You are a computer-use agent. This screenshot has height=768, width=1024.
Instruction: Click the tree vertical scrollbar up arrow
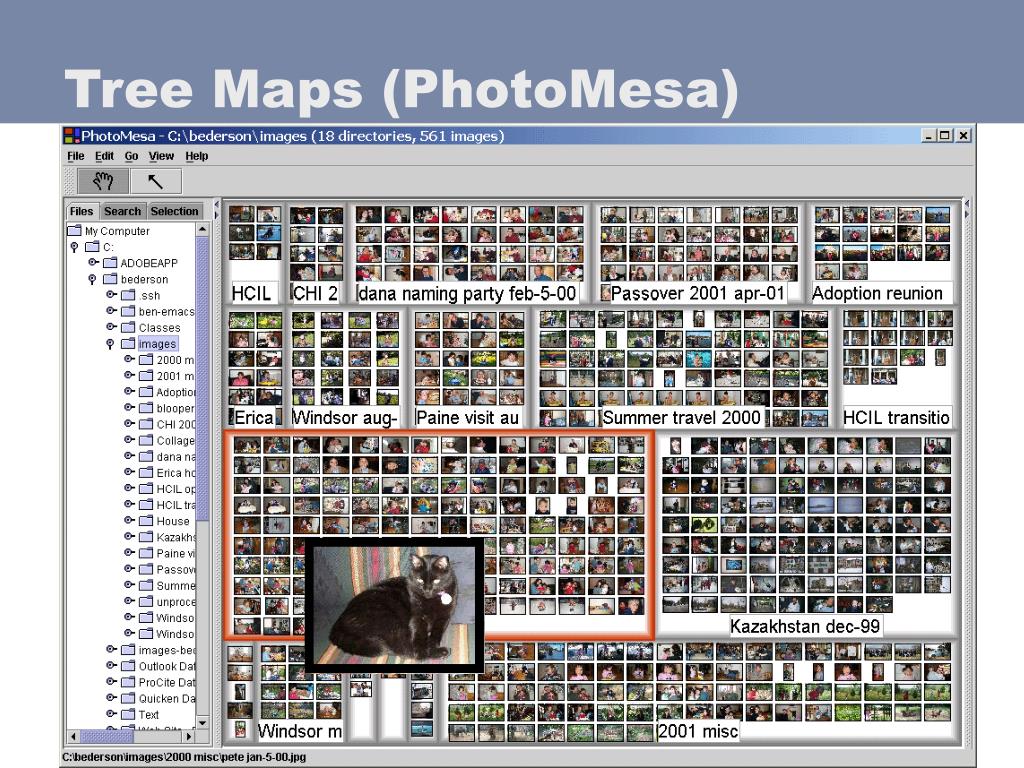click(x=202, y=229)
